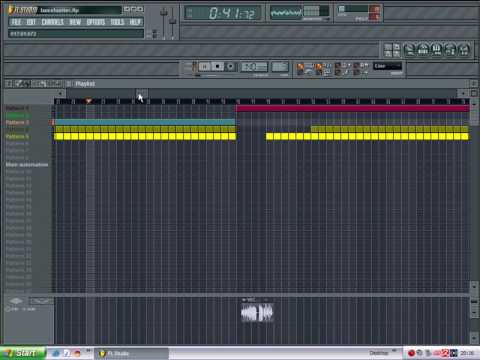The height and width of the screenshot is (360, 480).
Task: Click the tempo display
Action: pos(254,67)
